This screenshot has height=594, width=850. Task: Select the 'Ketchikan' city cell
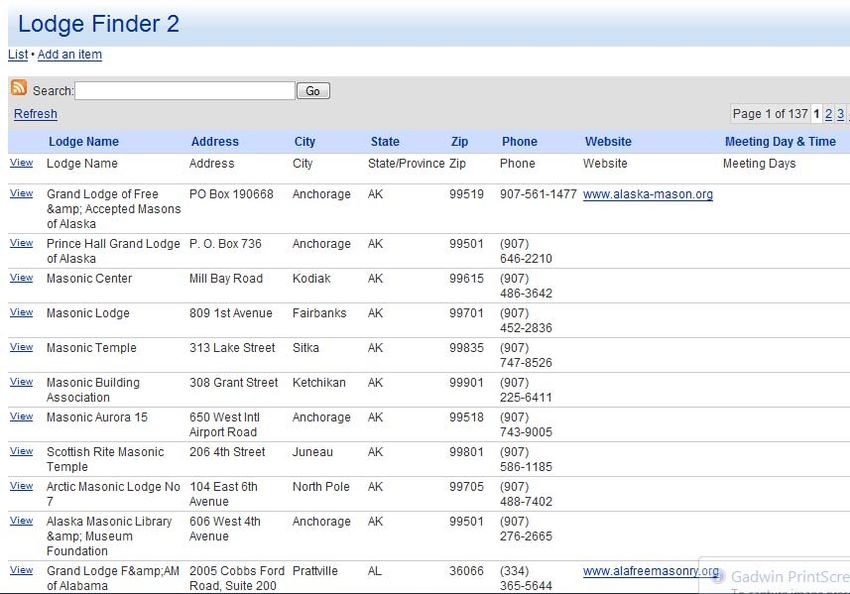[319, 383]
